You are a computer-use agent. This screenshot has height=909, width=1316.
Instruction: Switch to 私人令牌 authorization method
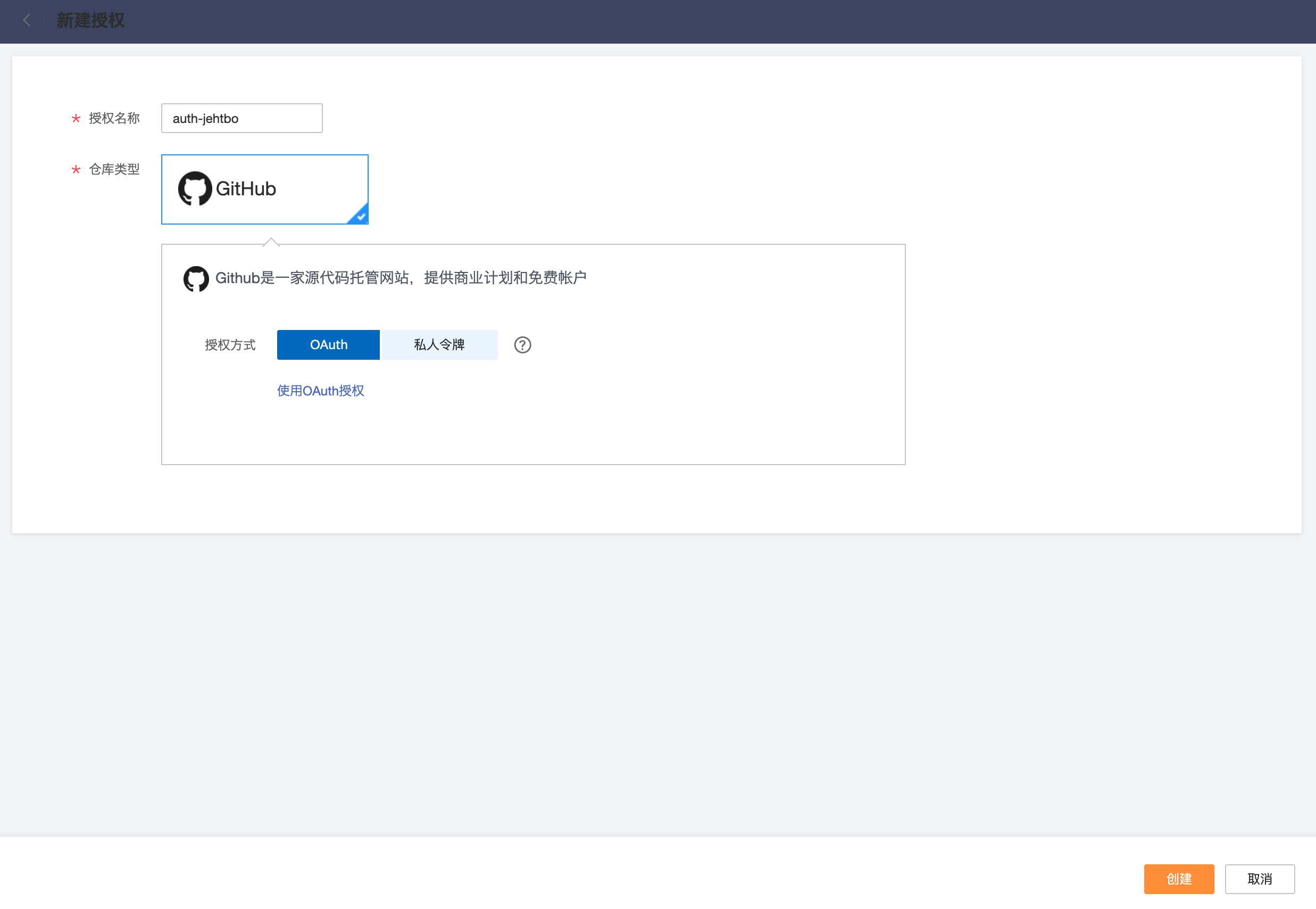click(x=439, y=344)
